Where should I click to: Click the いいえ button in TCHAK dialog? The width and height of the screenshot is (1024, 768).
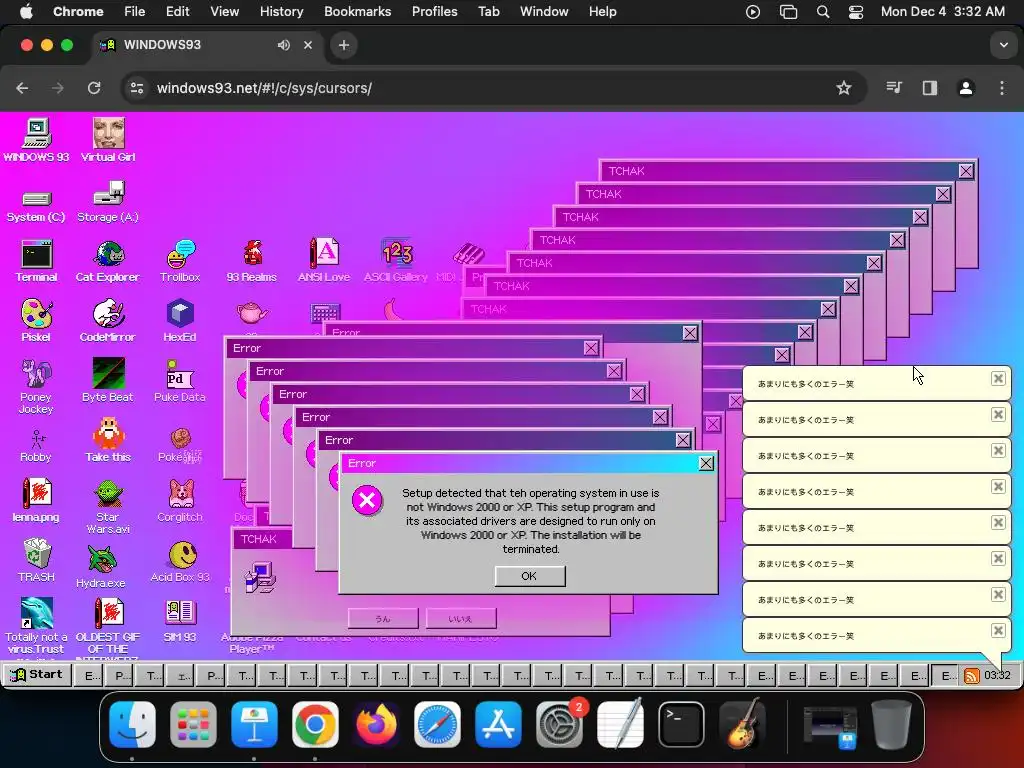click(461, 618)
